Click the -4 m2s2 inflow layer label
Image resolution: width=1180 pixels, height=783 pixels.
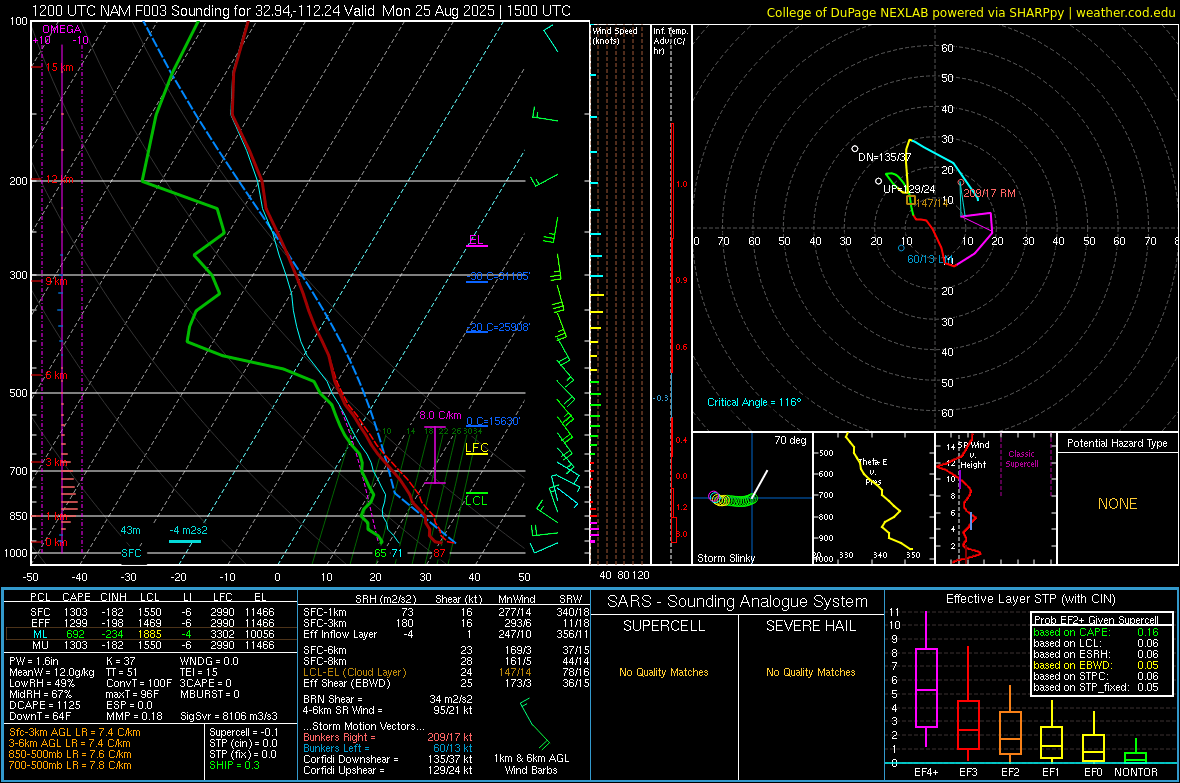188,530
